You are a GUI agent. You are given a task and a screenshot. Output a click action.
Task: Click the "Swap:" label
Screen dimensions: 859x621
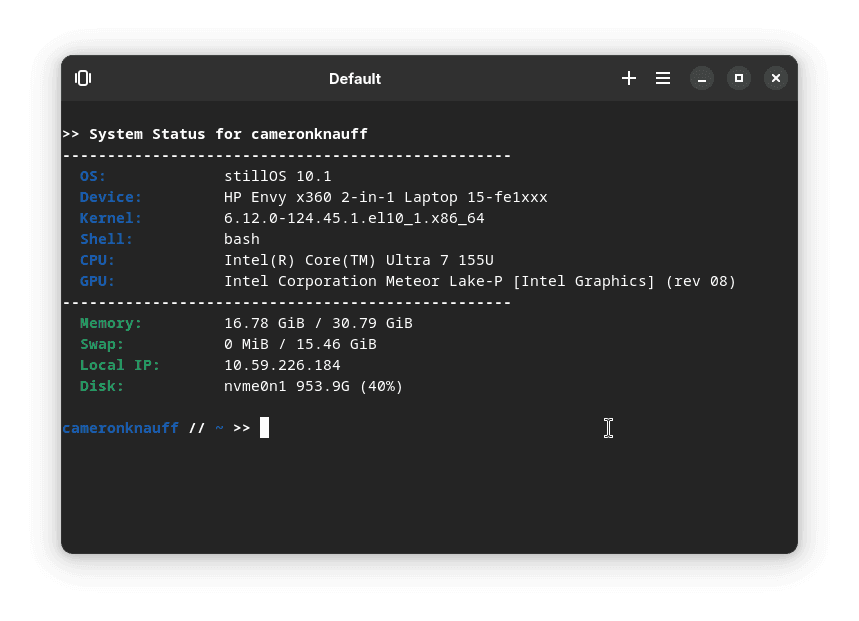pyautogui.click(x=102, y=344)
